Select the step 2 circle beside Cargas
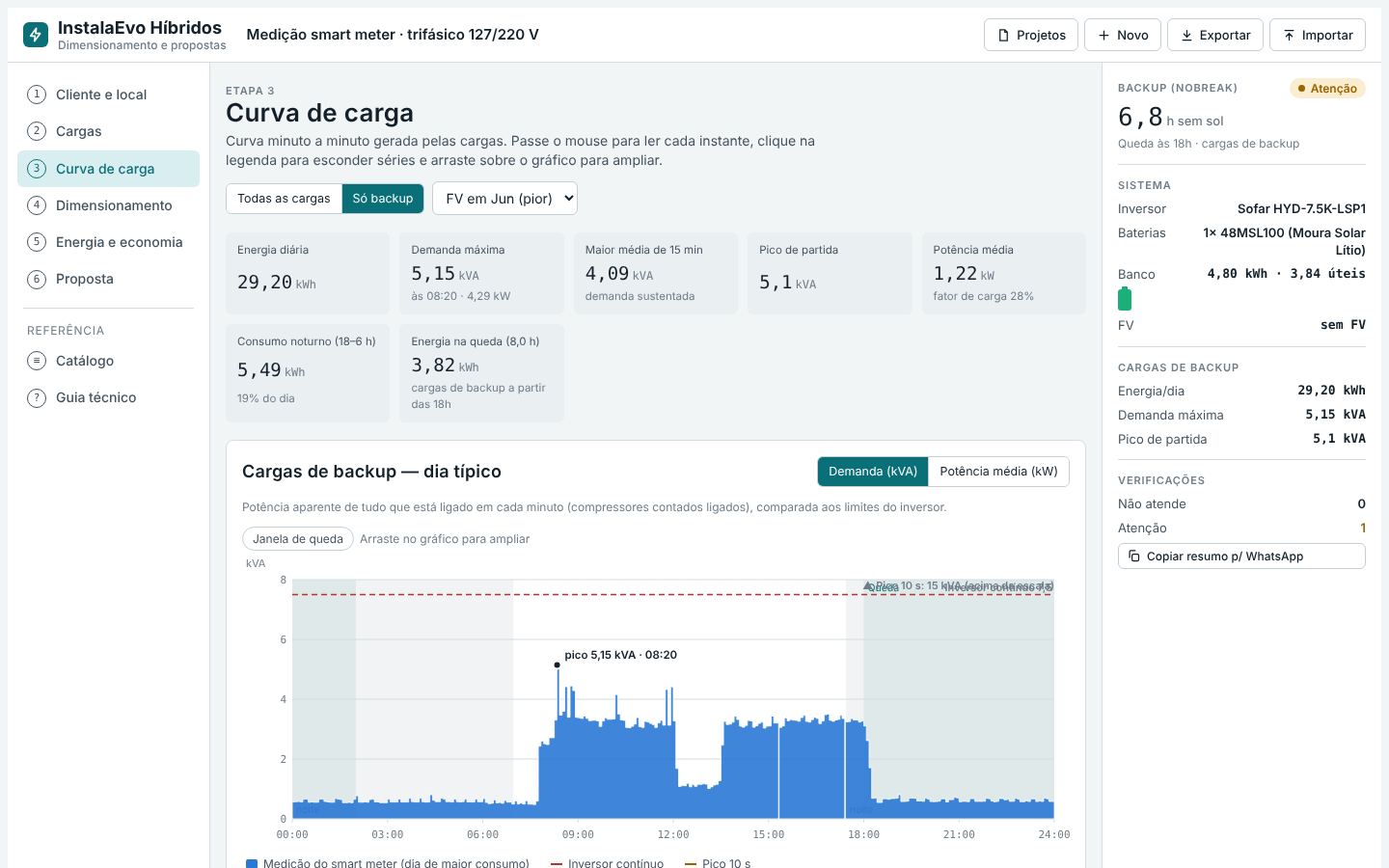Screen dimensions: 1389x868 coord(37,131)
